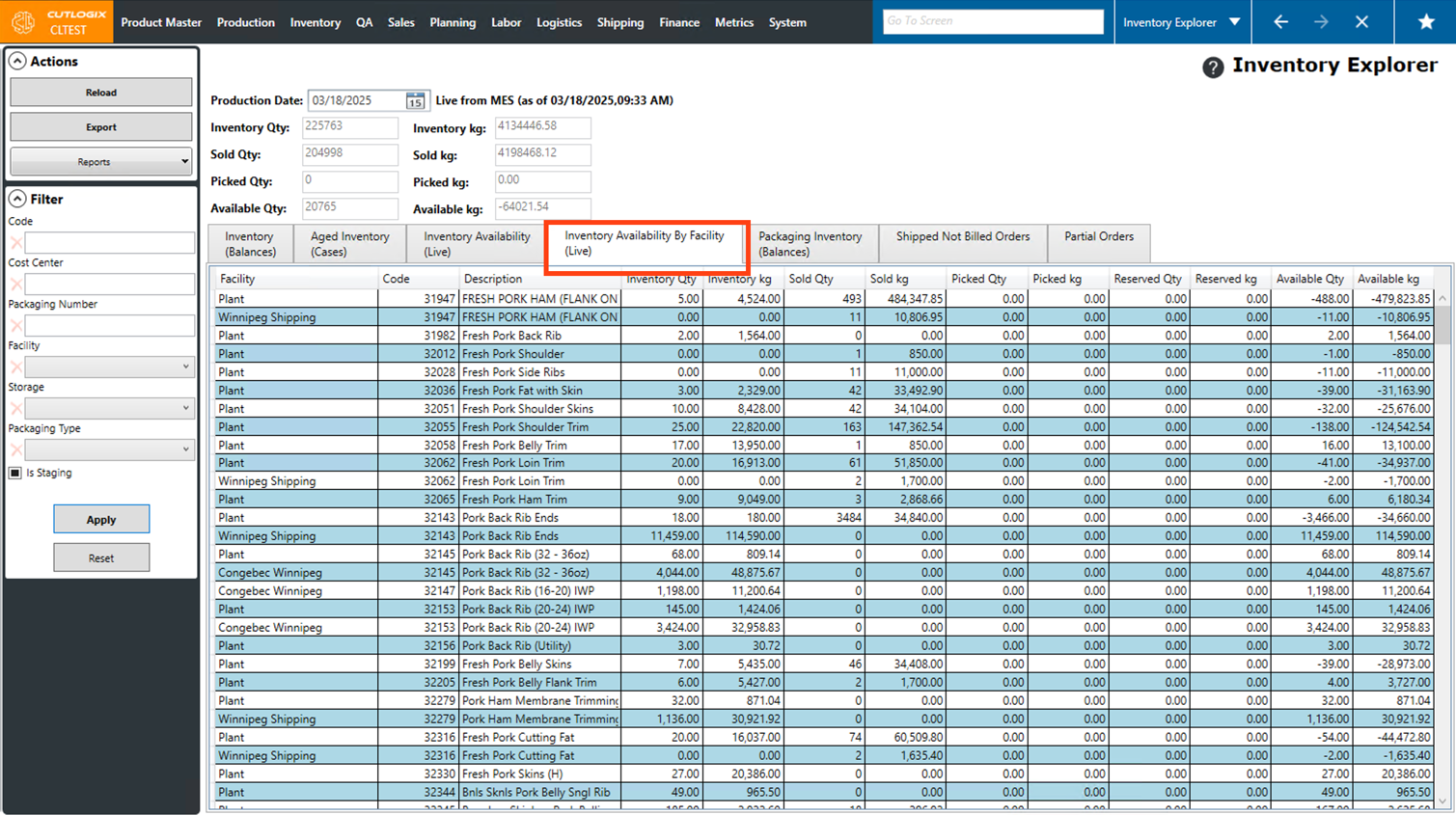Toggle the Is Staging checkbox
The height and width of the screenshot is (815, 1456).
pos(15,473)
